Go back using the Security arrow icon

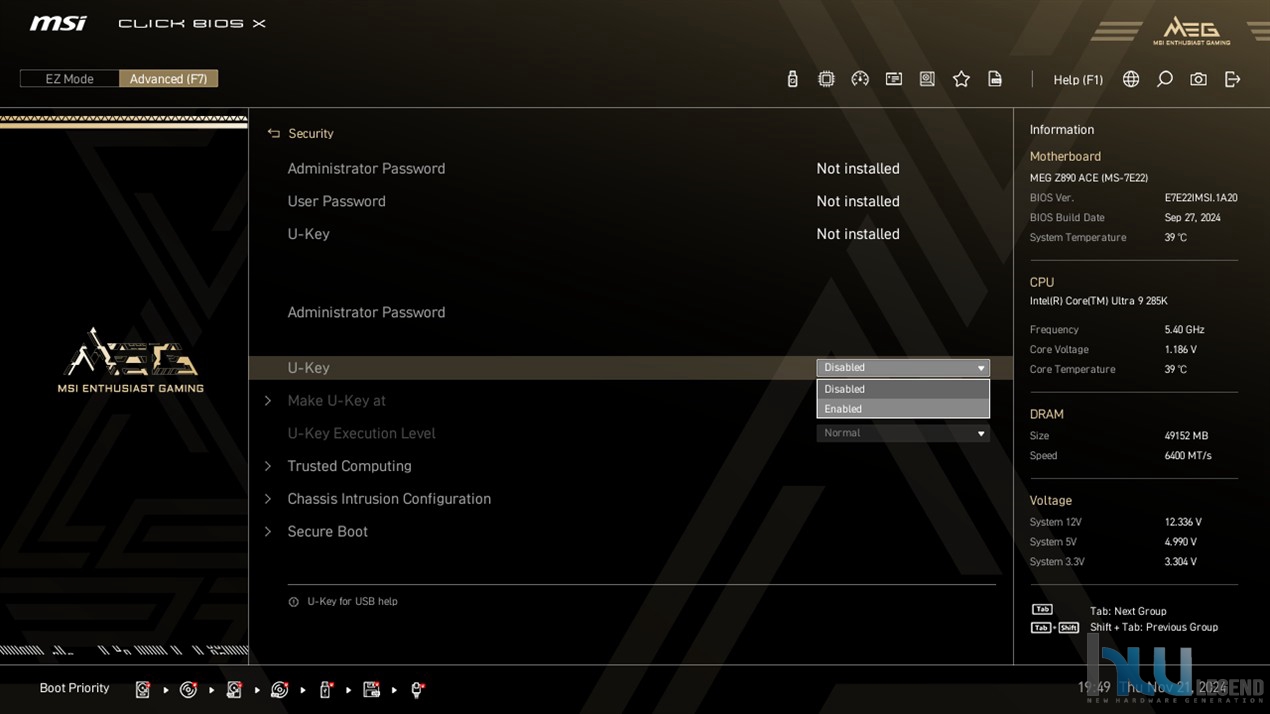pos(273,133)
